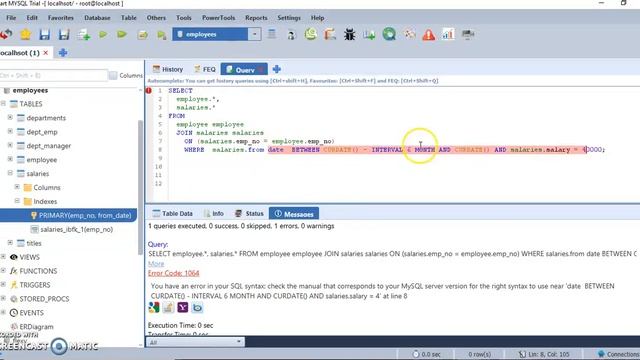Execute all queries with second green play icon
Viewport: 640px width, 360px height.
tap(122, 34)
